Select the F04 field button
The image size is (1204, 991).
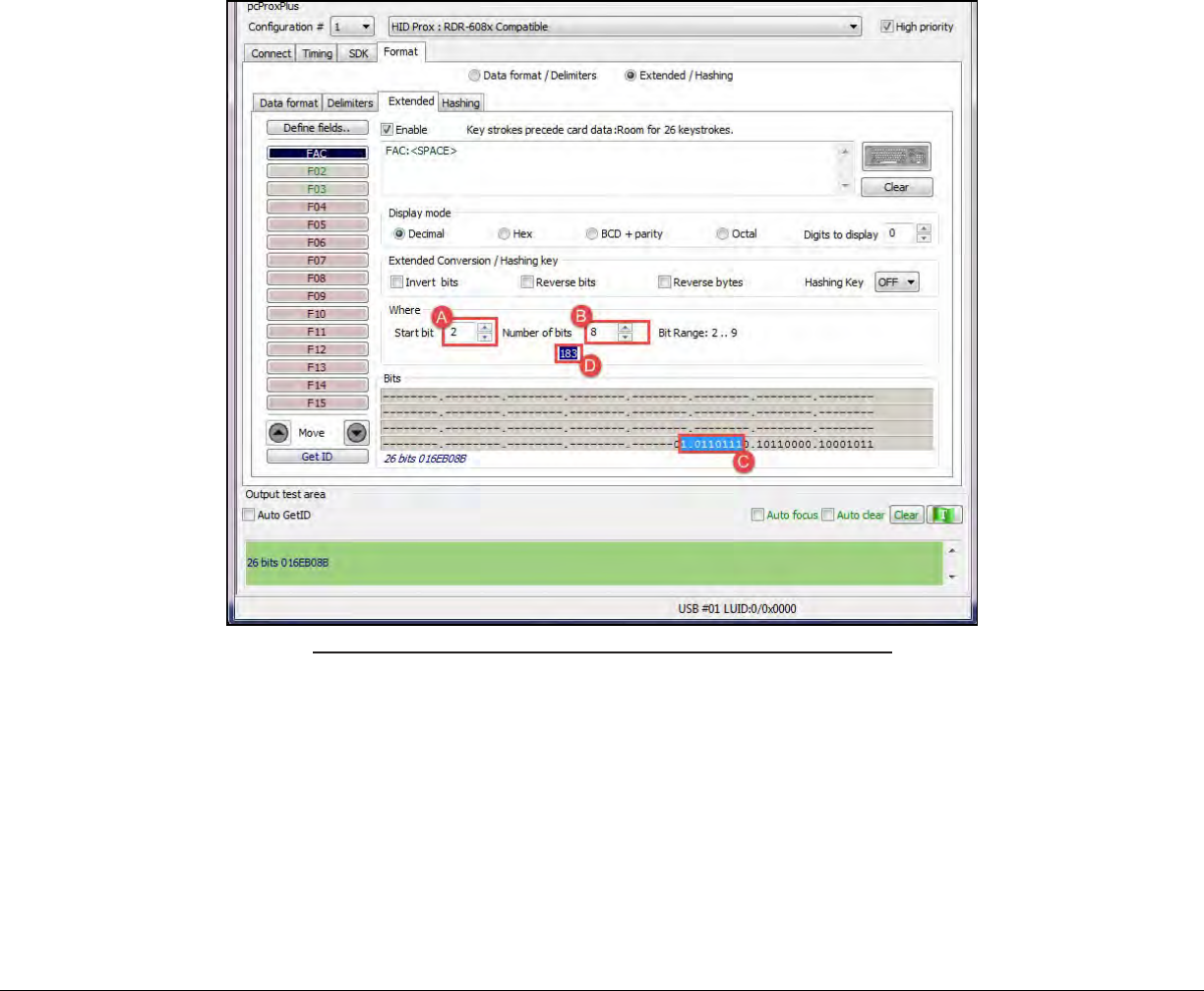click(318, 208)
